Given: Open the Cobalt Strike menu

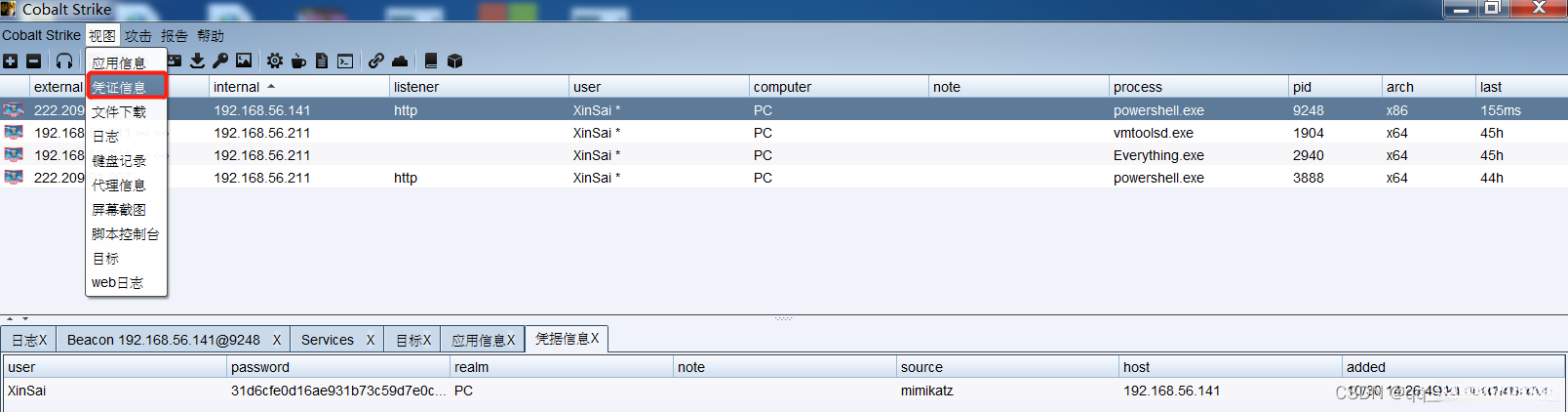Looking at the screenshot, I should click(41, 35).
